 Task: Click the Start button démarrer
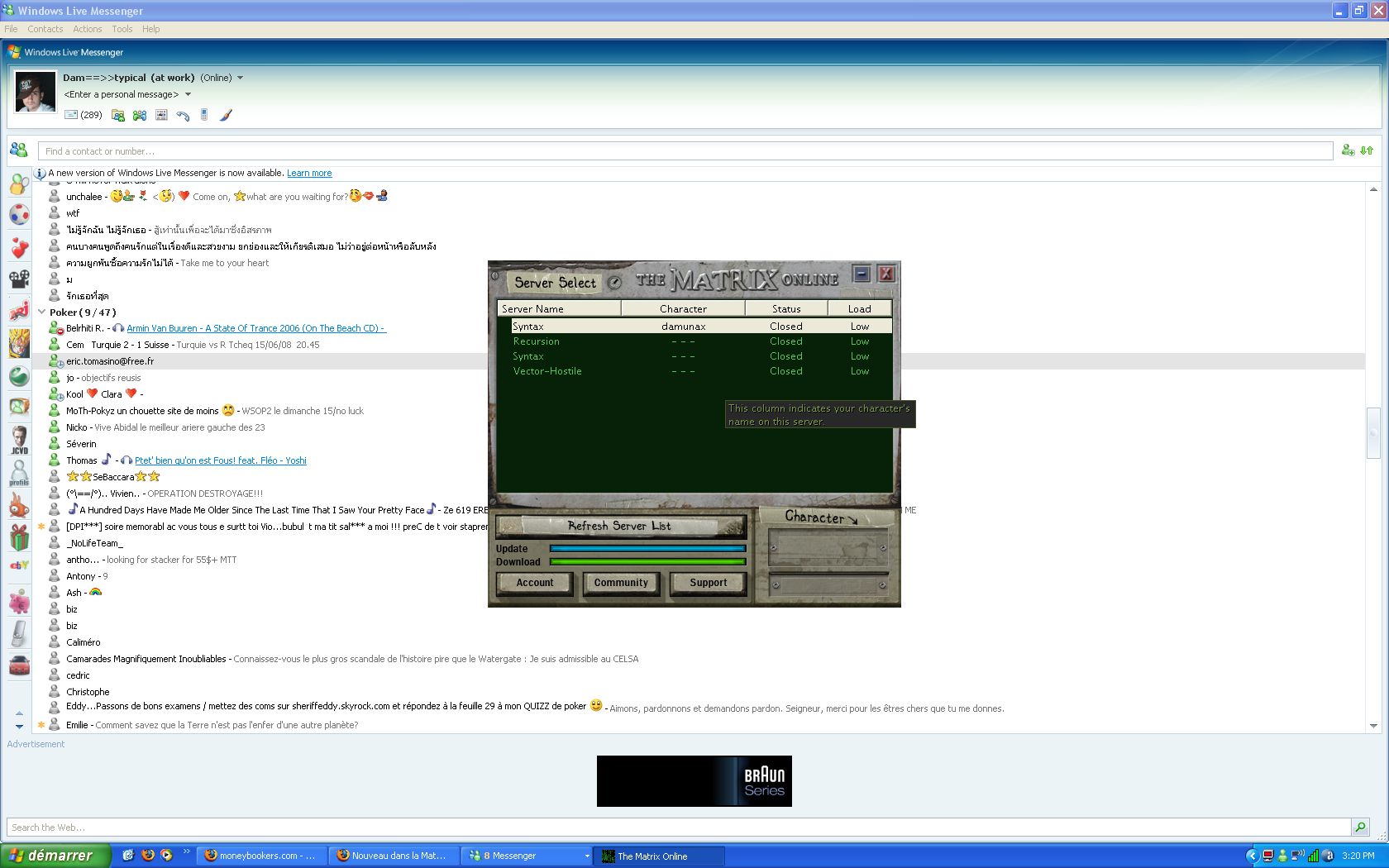(55, 856)
